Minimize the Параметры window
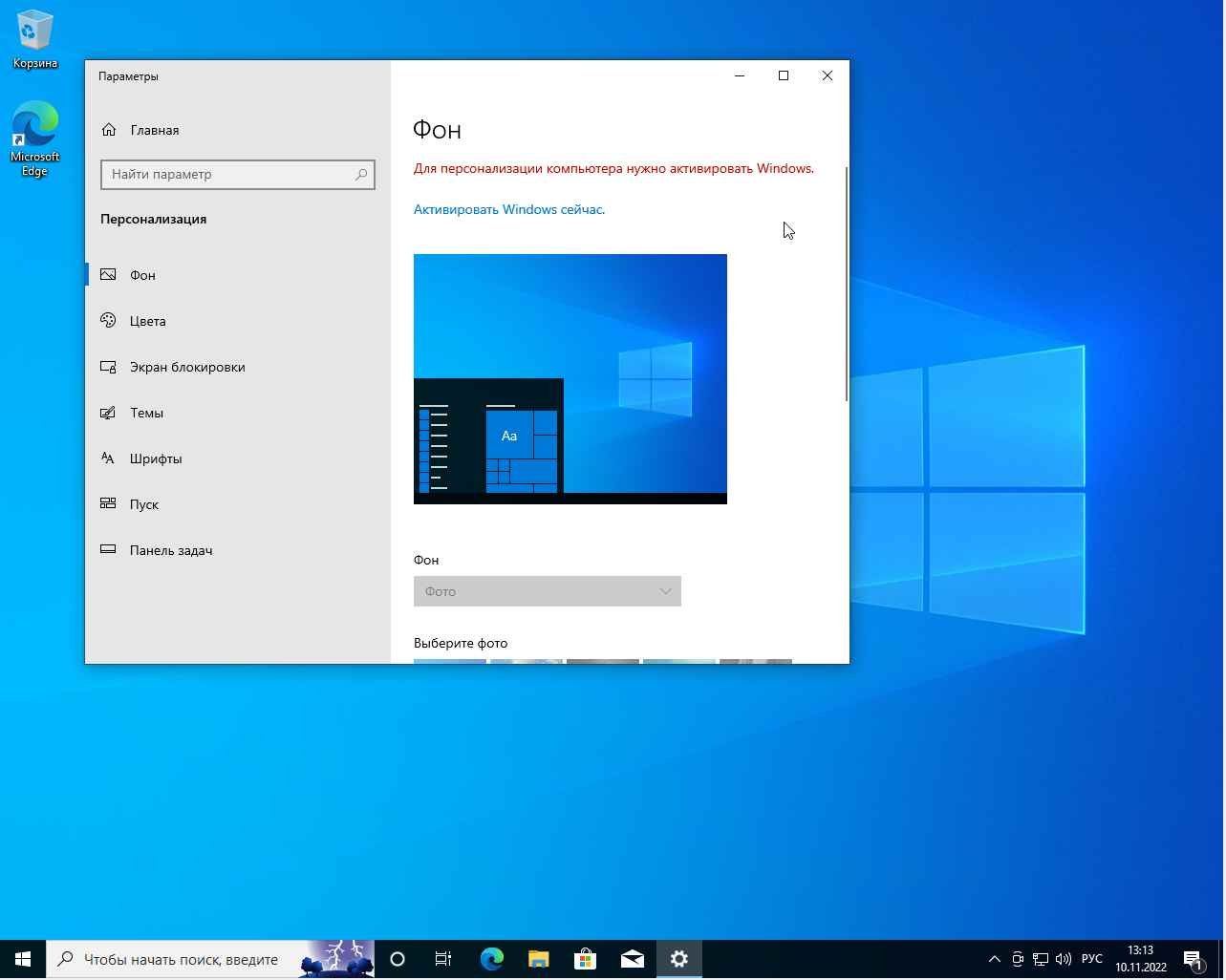This screenshot has height=980, width=1226. click(x=740, y=75)
